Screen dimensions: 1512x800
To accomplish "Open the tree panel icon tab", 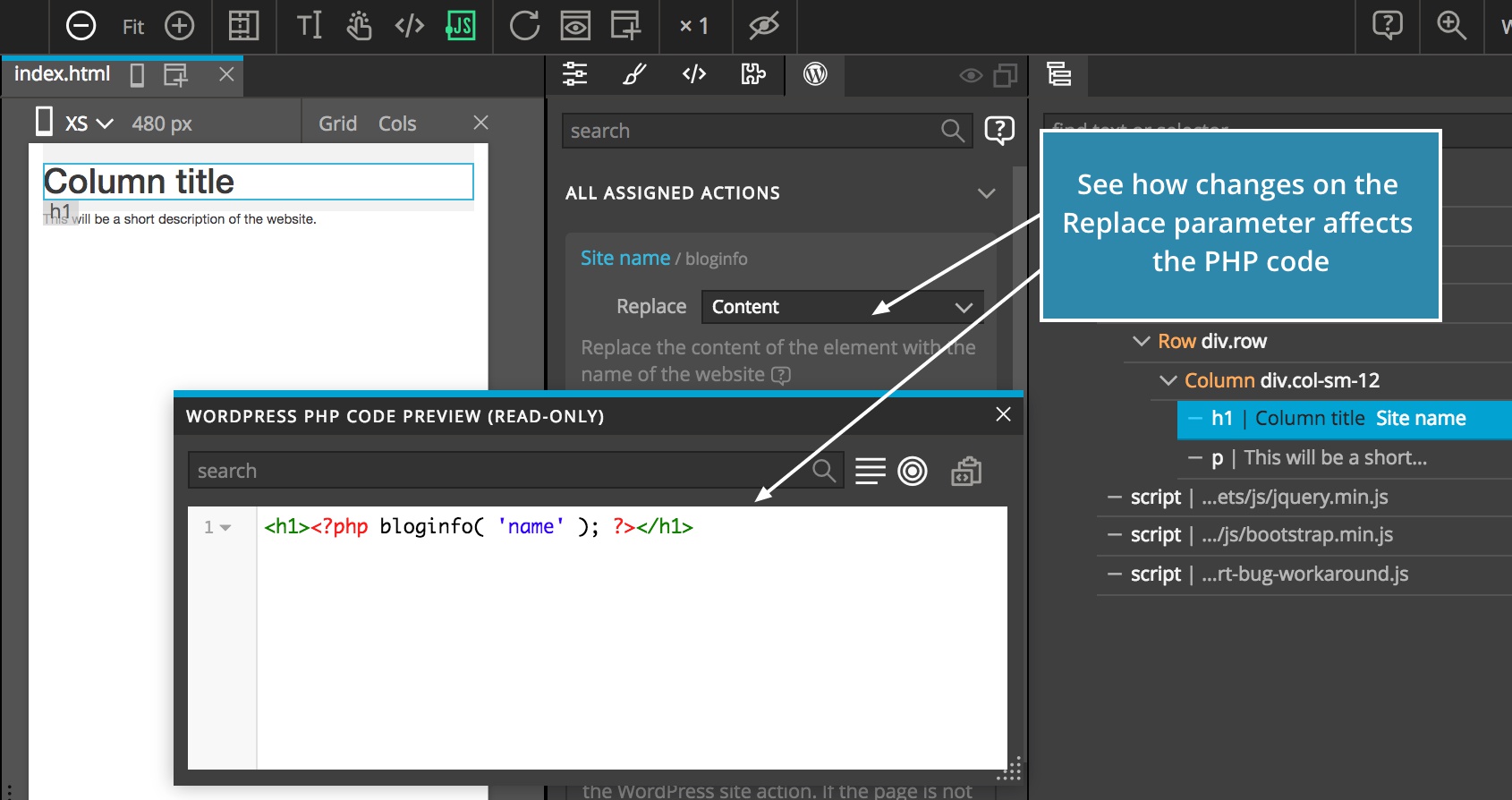I will (x=1059, y=74).
